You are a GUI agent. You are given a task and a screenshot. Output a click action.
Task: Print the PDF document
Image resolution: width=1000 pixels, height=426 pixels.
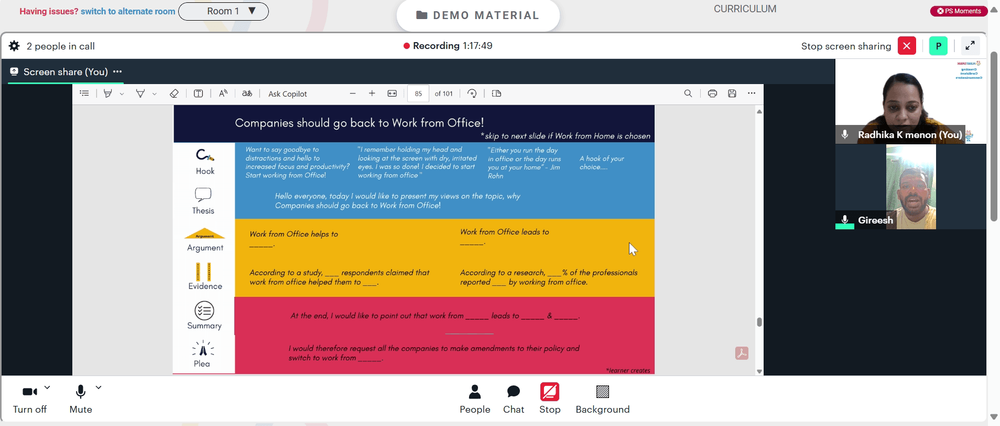tap(712, 93)
